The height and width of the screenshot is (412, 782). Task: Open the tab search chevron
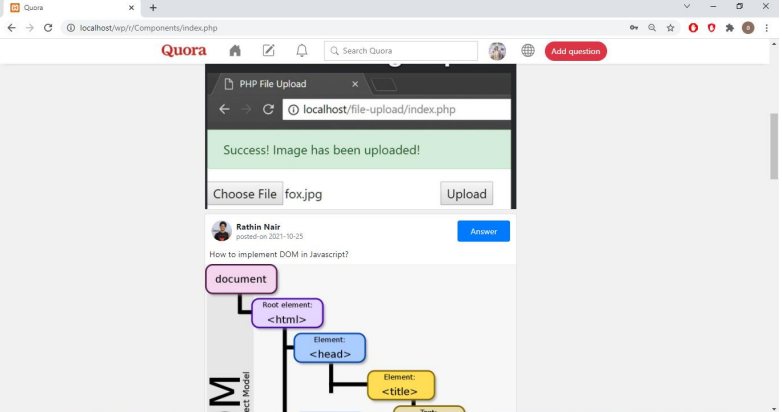click(x=687, y=6)
